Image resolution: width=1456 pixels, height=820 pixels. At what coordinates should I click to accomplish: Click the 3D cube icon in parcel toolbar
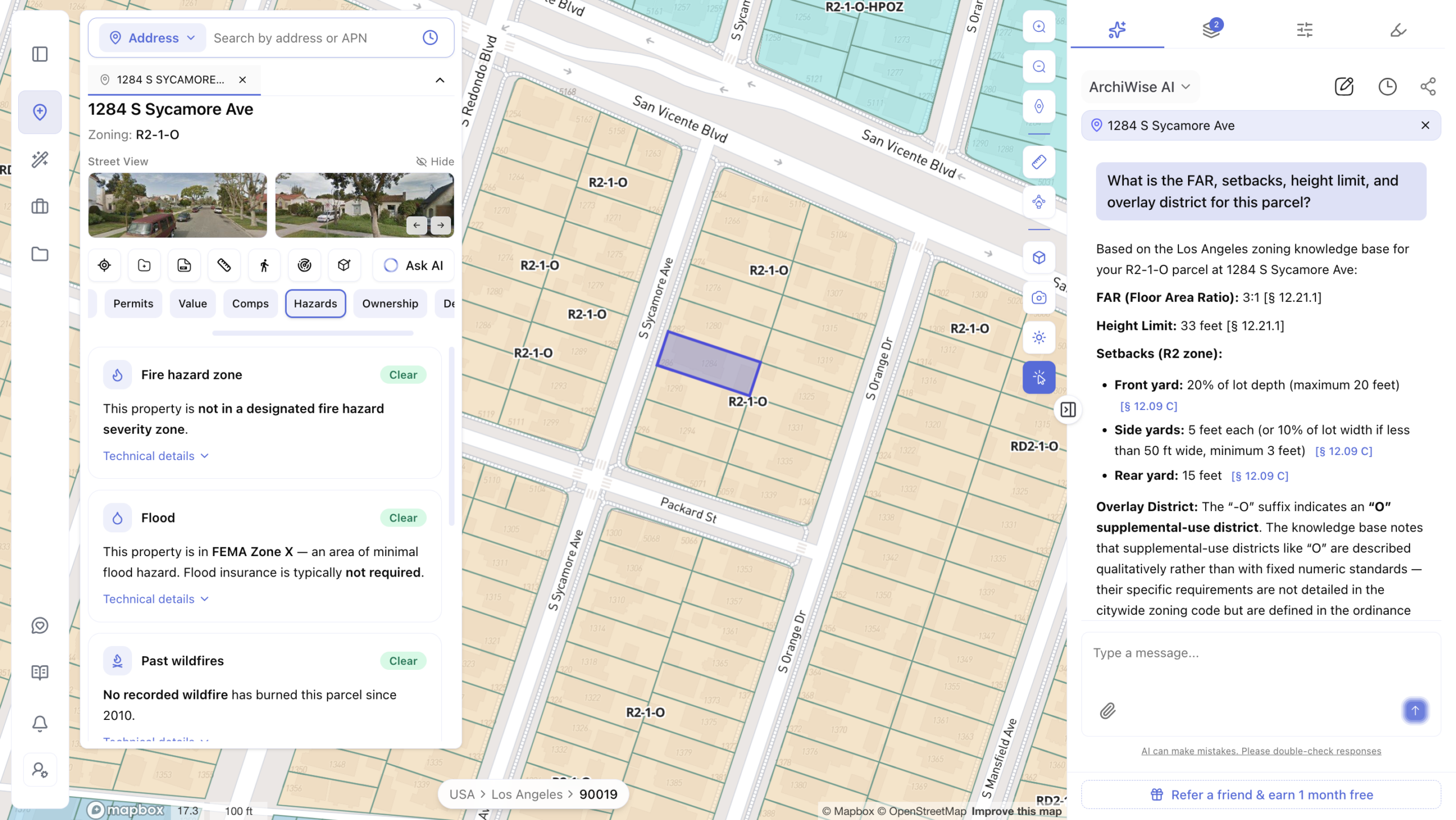click(x=344, y=265)
